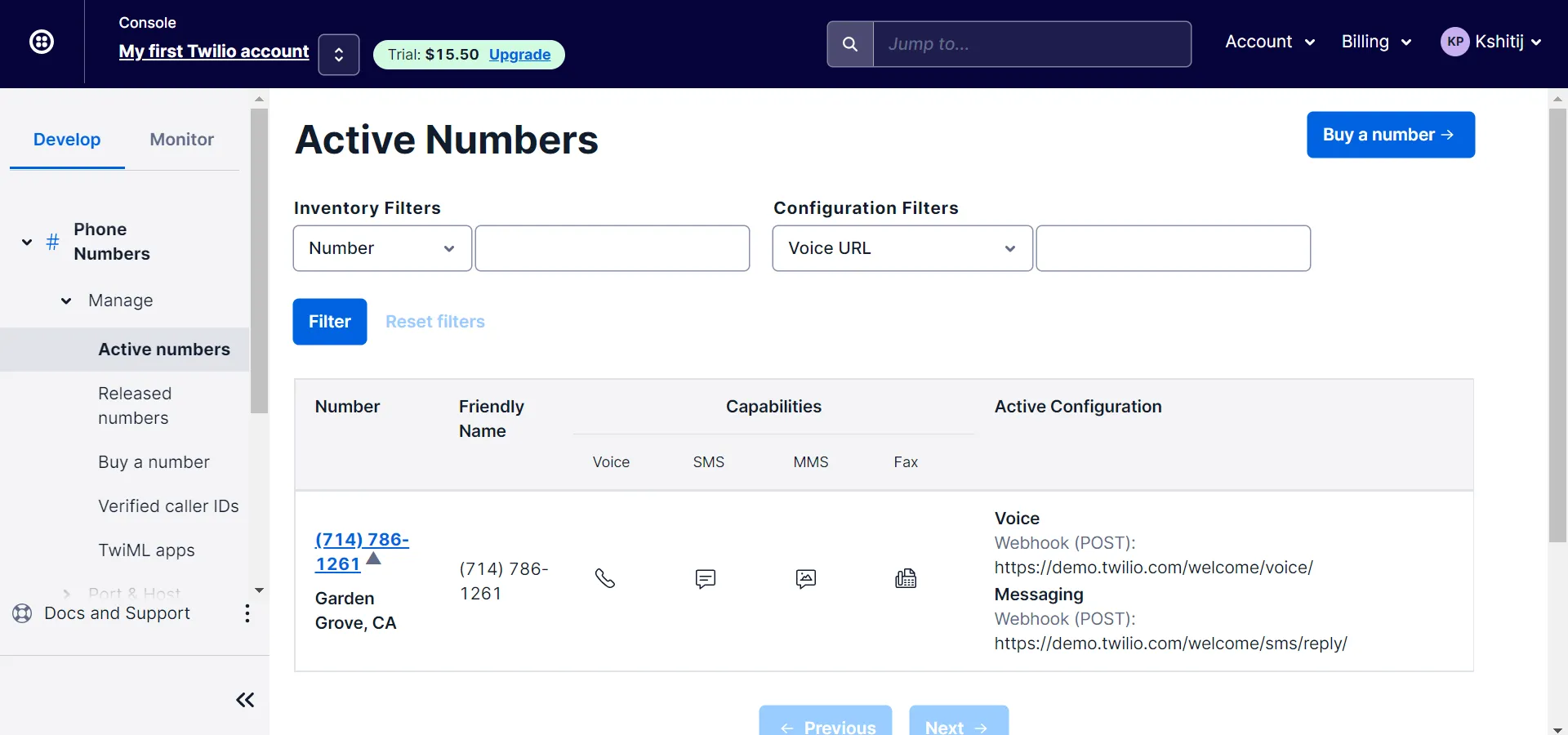Click the Phone Numbers hash icon

click(x=53, y=242)
